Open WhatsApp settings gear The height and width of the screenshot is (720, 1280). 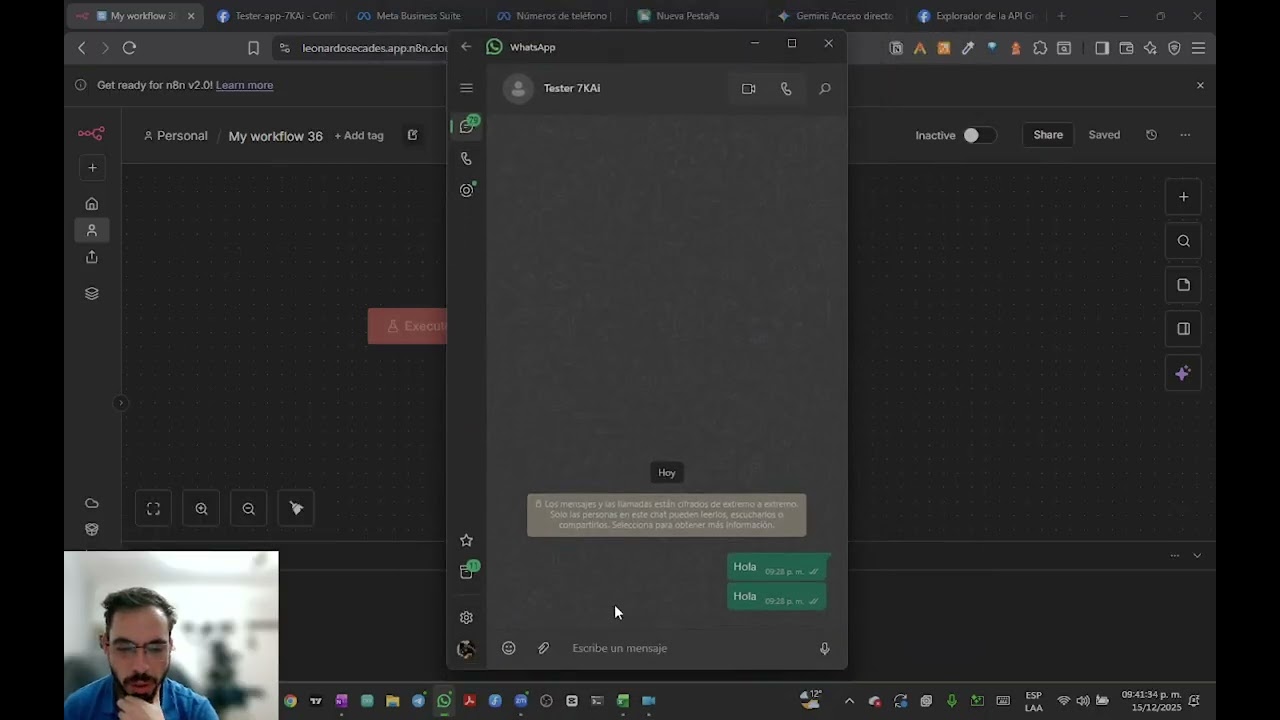pos(466,618)
